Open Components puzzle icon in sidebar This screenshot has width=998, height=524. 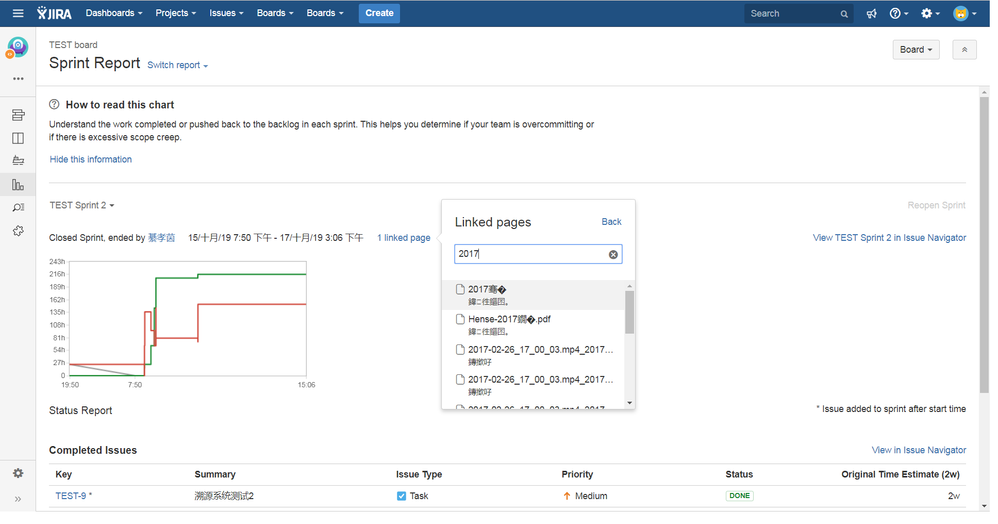tap(18, 231)
